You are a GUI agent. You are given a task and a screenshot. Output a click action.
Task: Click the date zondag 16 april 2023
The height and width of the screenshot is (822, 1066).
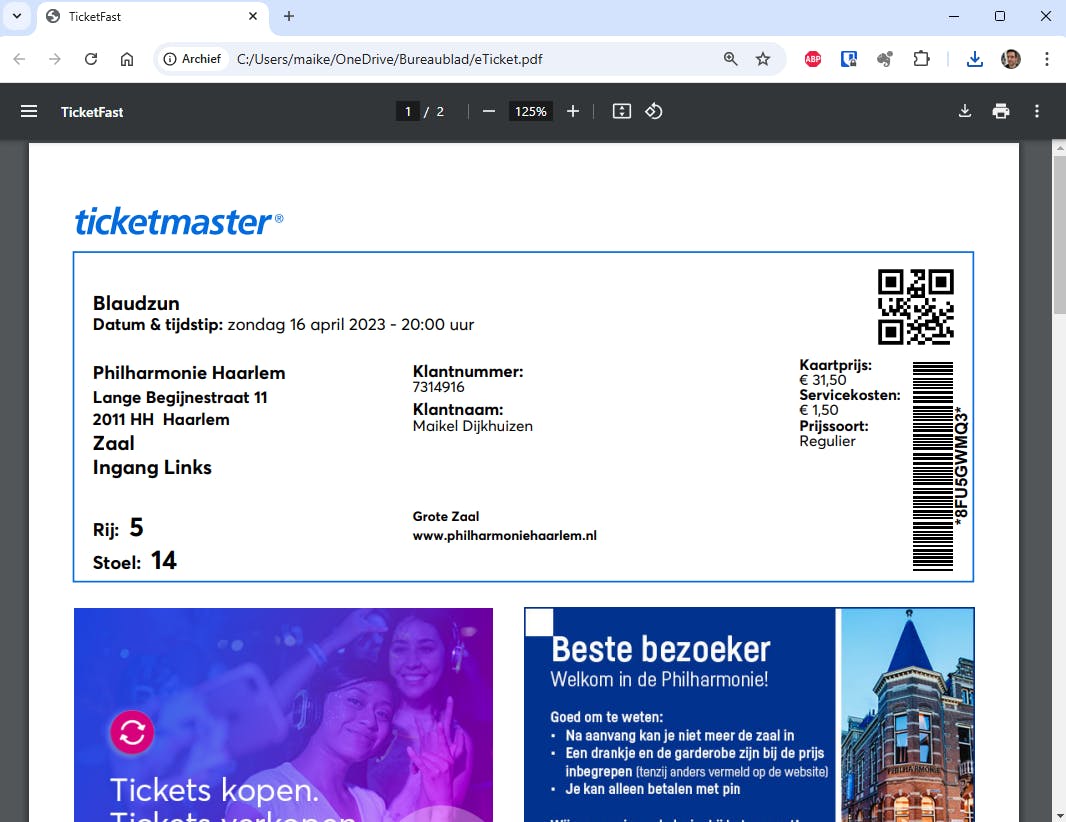coord(307,325)
